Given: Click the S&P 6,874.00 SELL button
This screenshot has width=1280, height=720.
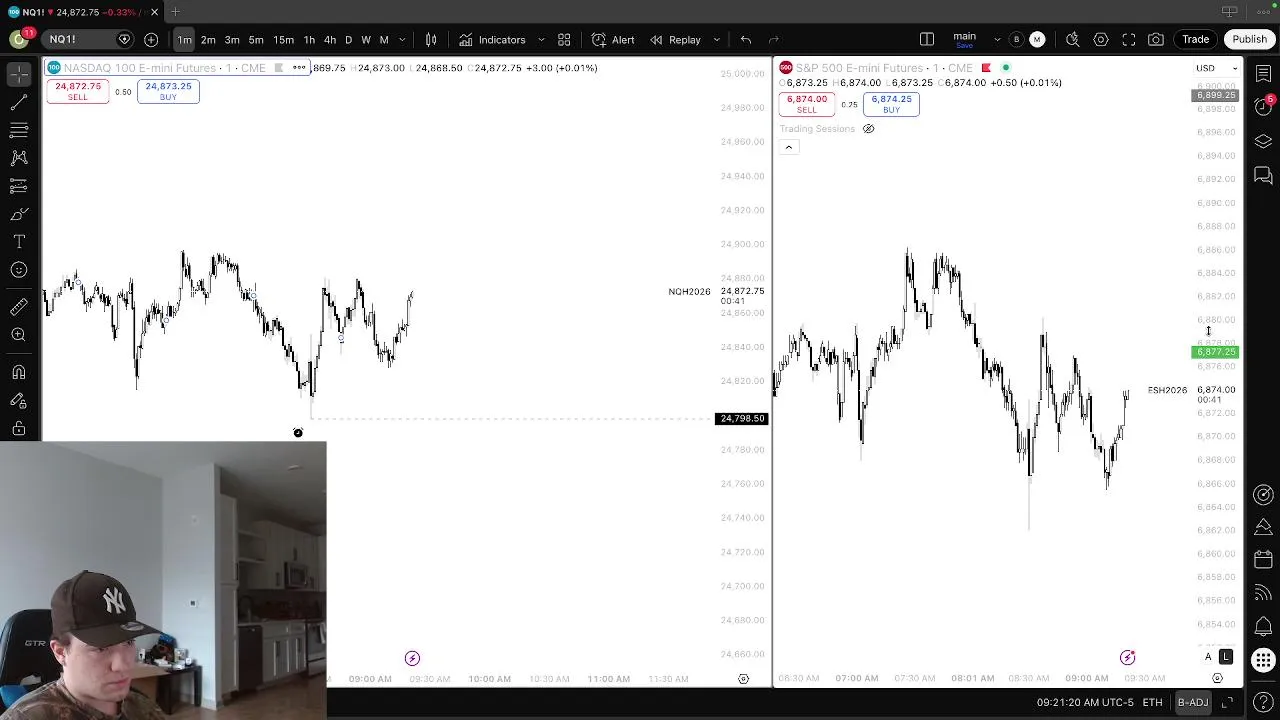Looking at the screenshot, I should click(x=807, y=104).
